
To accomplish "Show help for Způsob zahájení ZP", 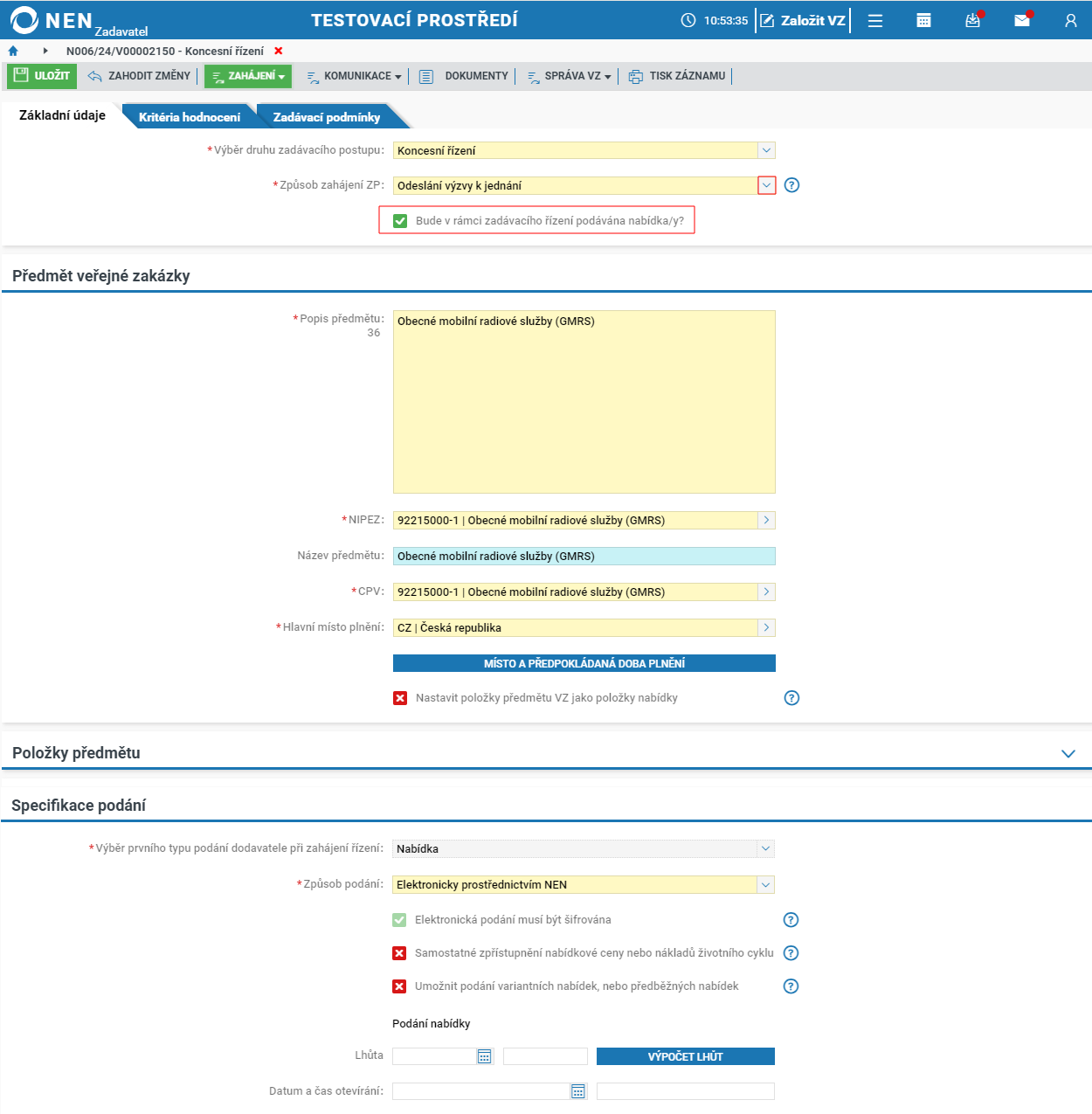I will pos(791,185).
